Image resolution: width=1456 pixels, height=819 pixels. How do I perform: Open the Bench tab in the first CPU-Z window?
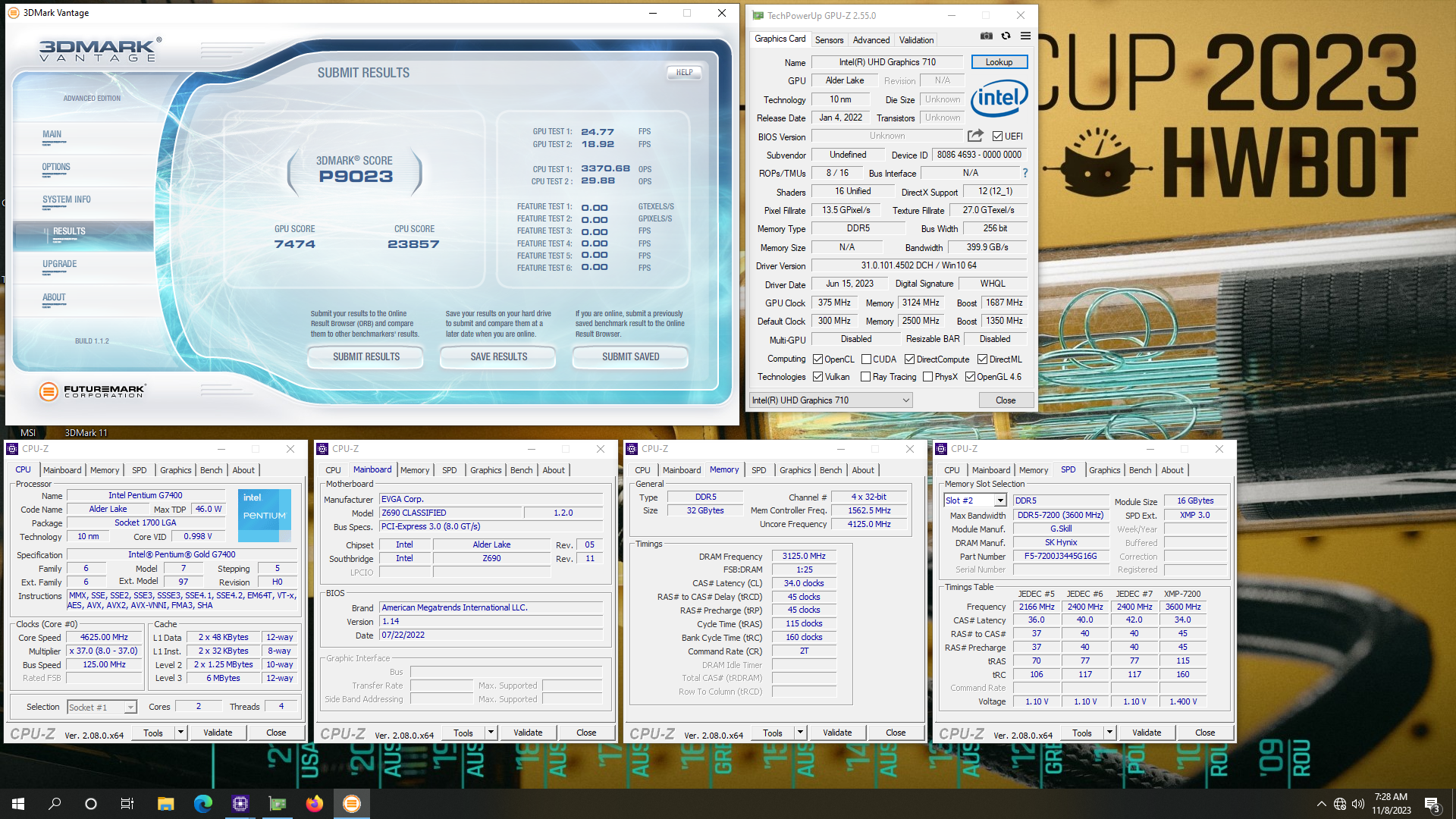(211, 470)
